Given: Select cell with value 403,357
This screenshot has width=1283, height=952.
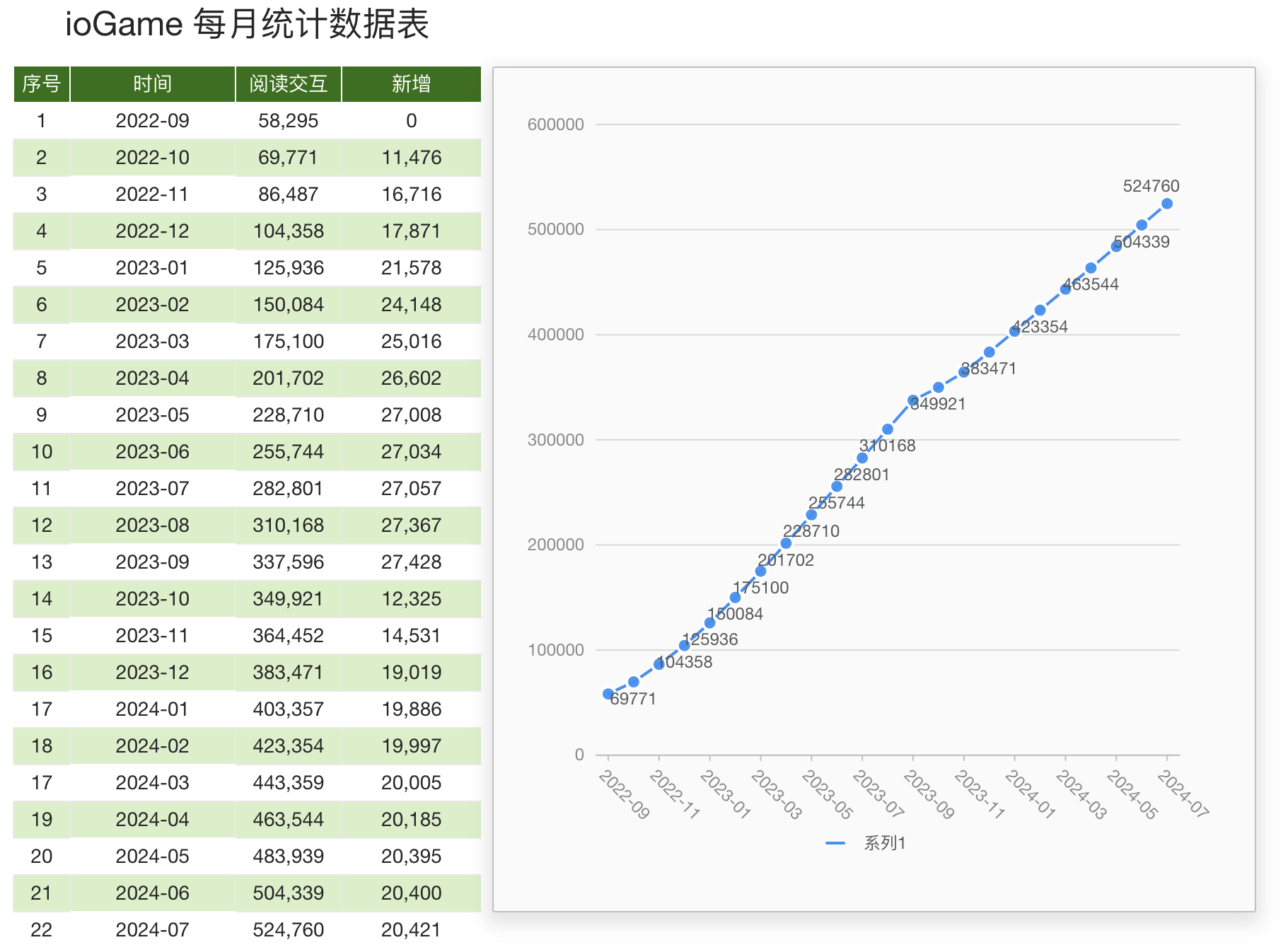Looking at the screenshot, I should click(289, 709).
